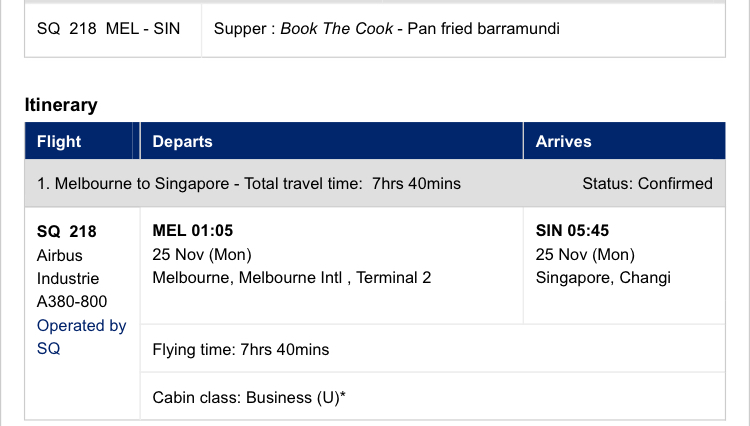Click the Itinerary section heading
The image size is (750, 426).
(x=61, y=105)
